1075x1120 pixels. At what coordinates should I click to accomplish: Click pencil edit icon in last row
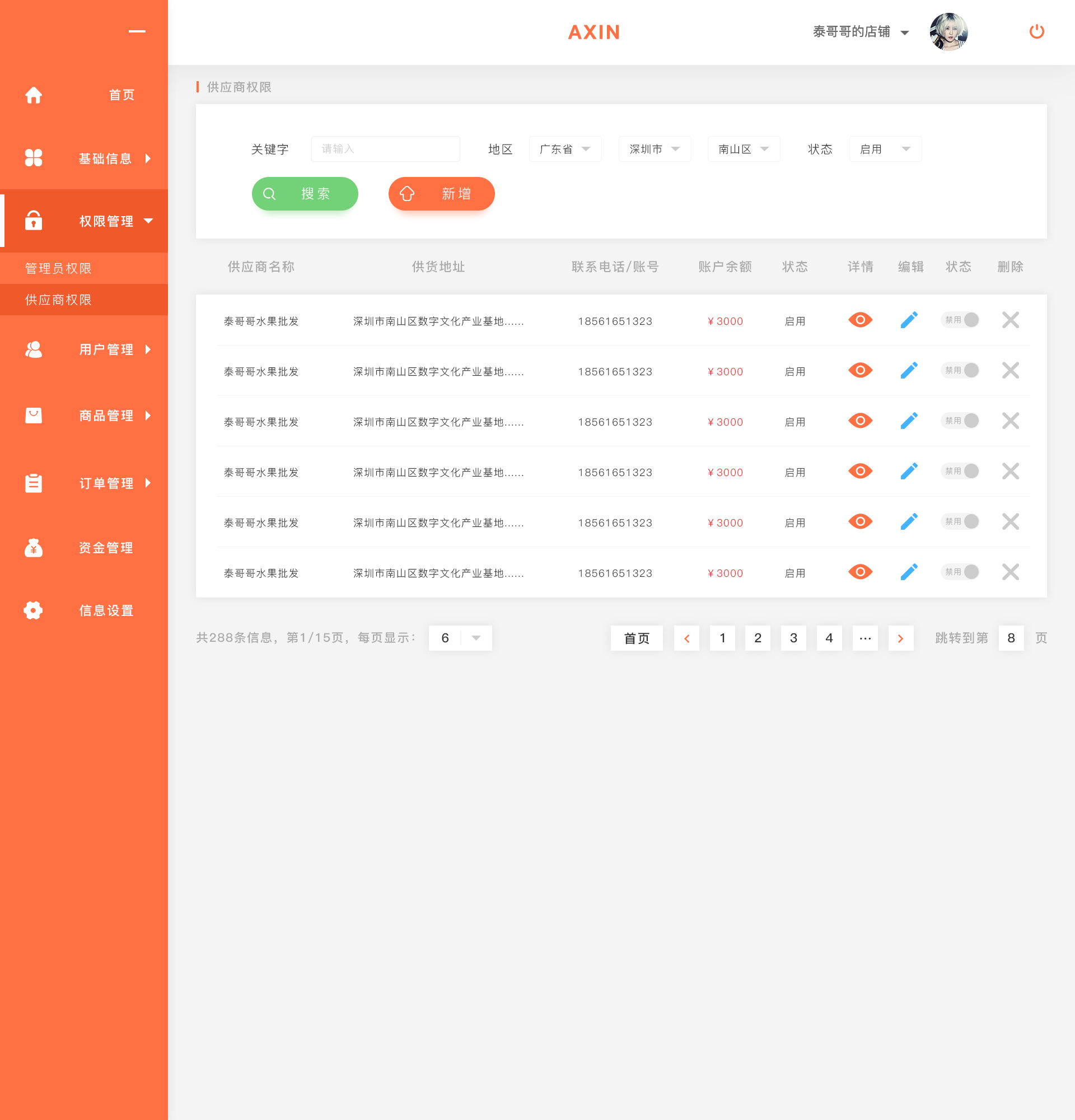tap(909, 572)
